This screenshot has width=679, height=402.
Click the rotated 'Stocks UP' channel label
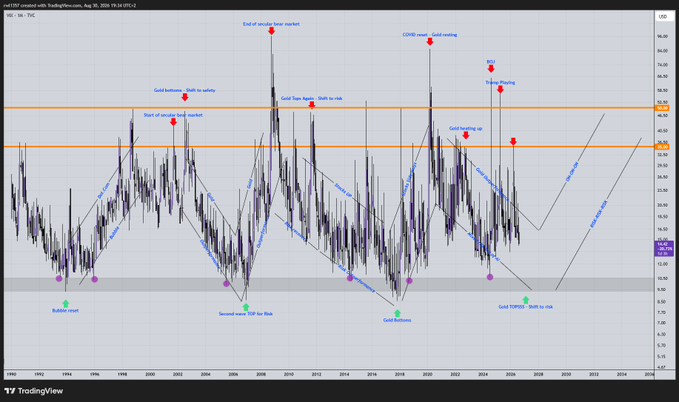[343, 191]
